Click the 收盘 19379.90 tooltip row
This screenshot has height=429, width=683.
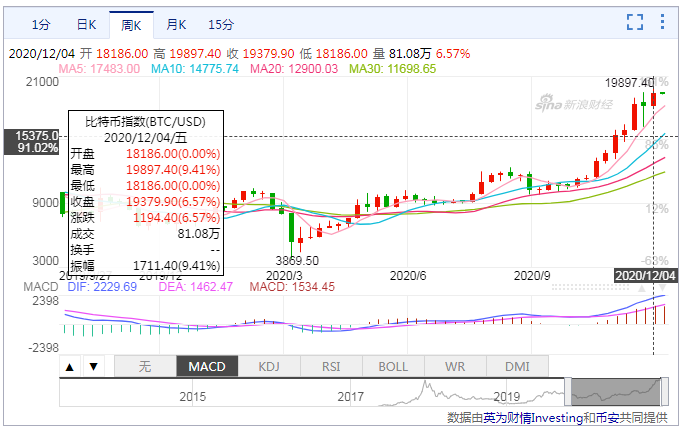tap(145, 202)
